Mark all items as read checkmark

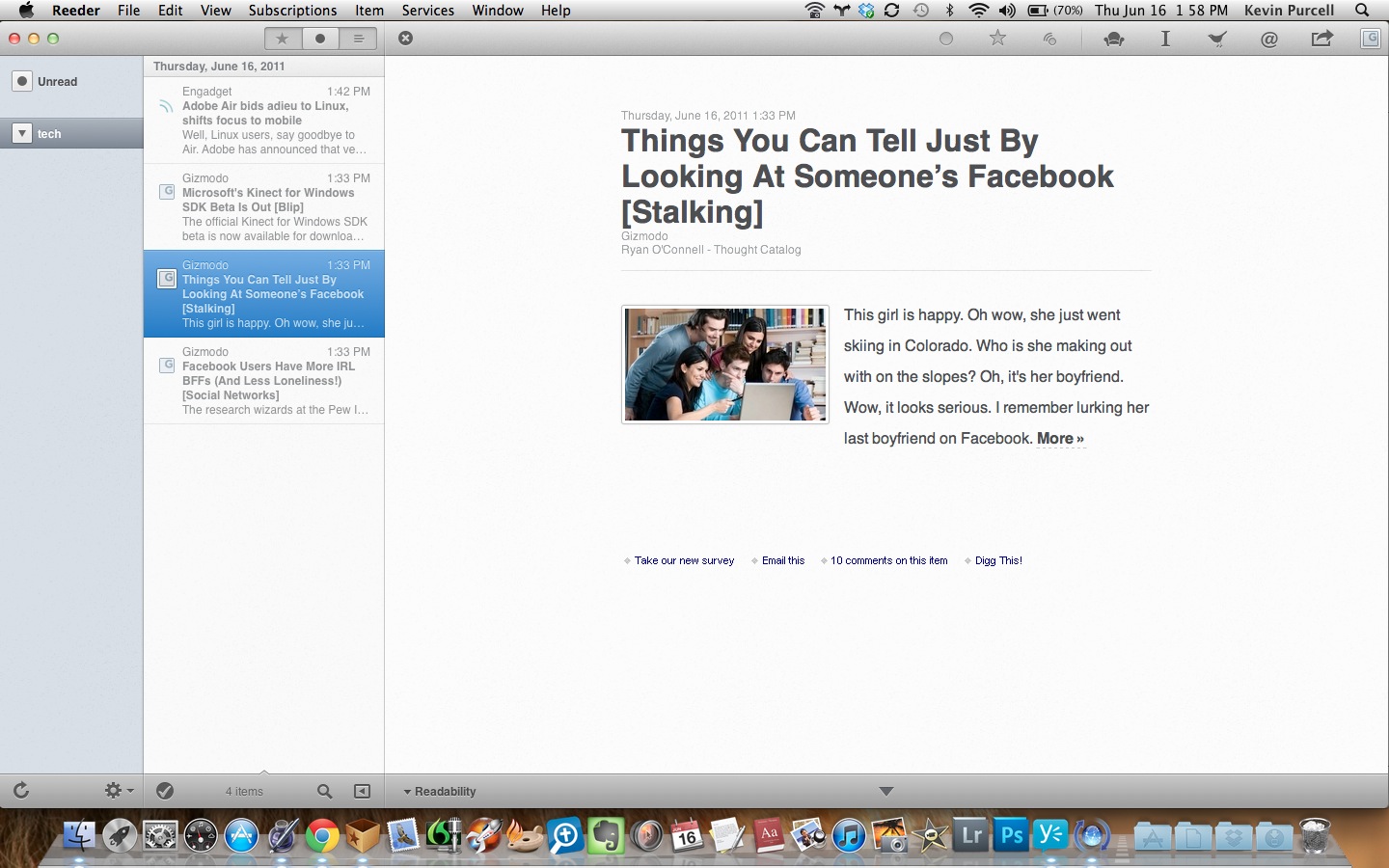[165, 791]
